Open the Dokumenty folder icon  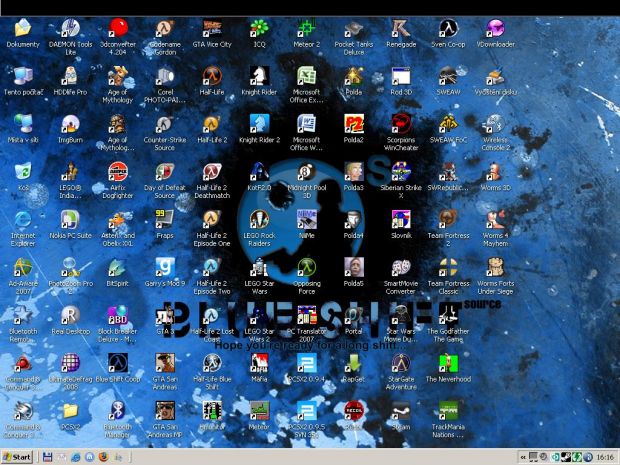click(x=23, y=28)
